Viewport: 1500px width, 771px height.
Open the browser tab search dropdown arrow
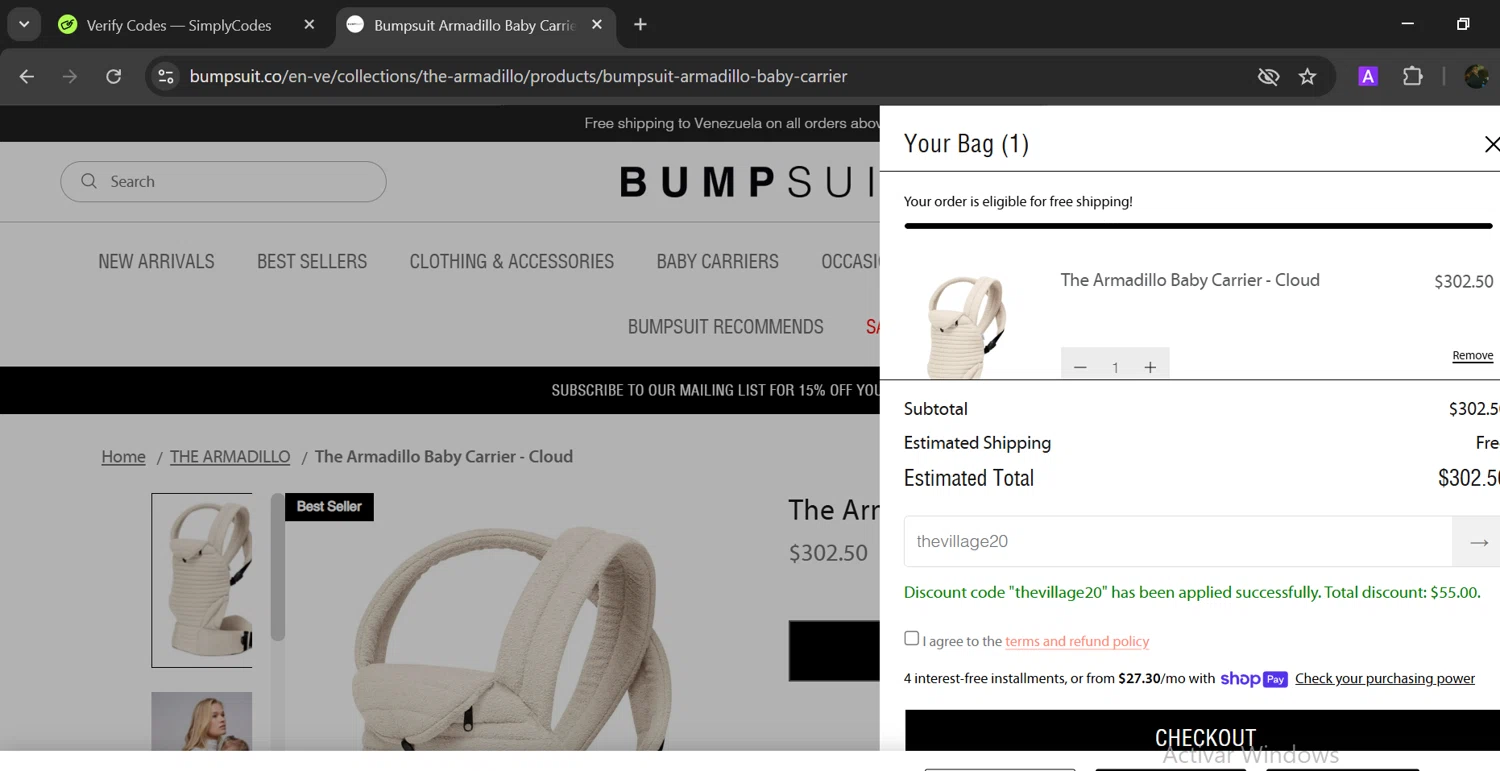coord(24,25)
